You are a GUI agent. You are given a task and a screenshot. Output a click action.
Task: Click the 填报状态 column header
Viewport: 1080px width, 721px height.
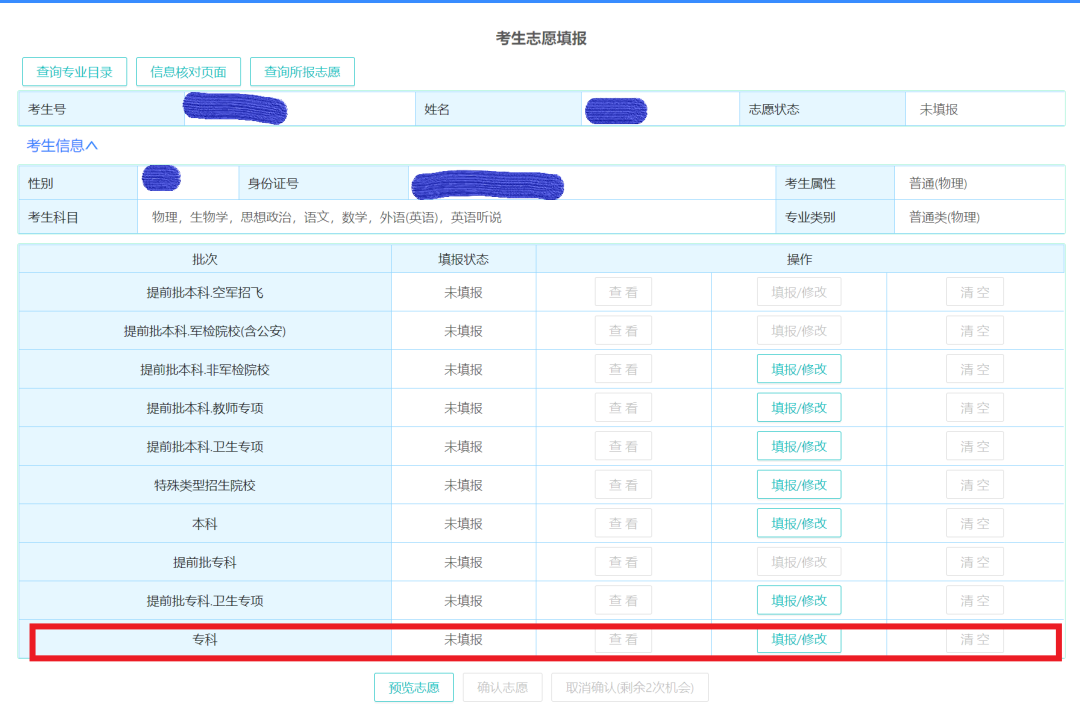pos(464,259)
